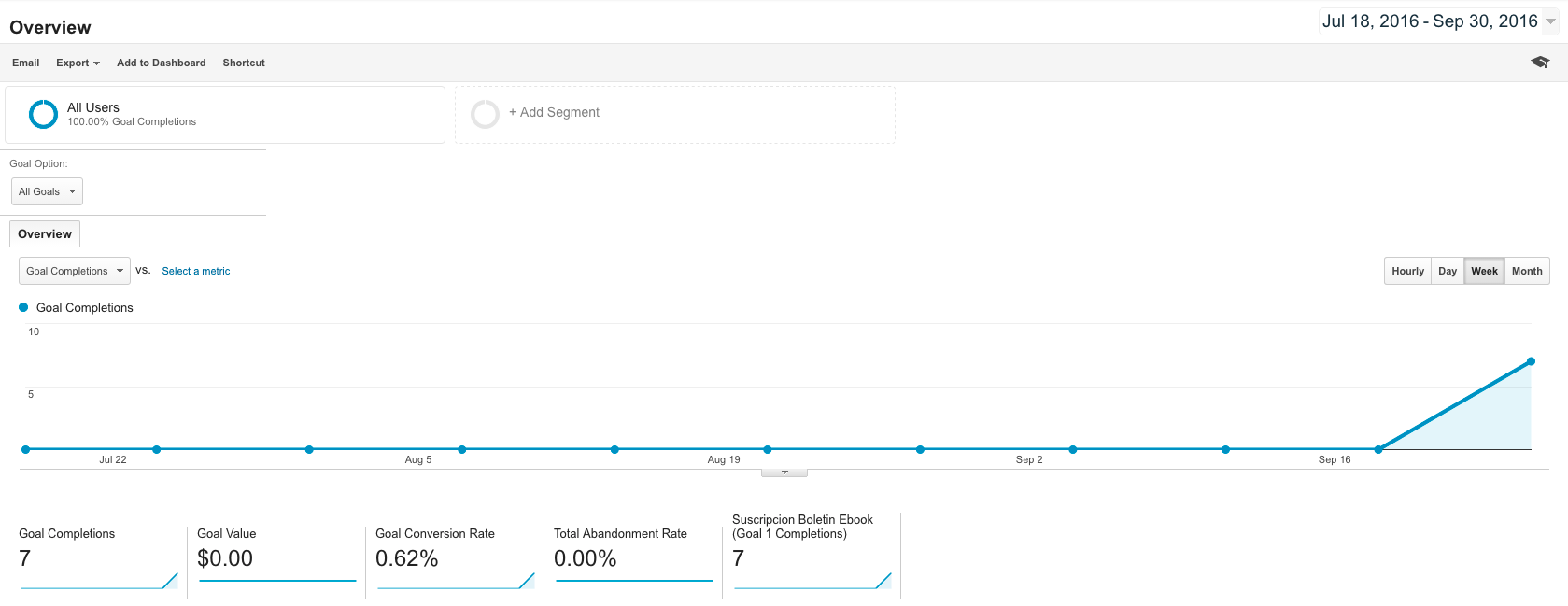The height and width of the screenshot is (606, 1568).
Task: Click the Sep 2 axis label
Action: pyautogui.click(x=1029, y=459)
